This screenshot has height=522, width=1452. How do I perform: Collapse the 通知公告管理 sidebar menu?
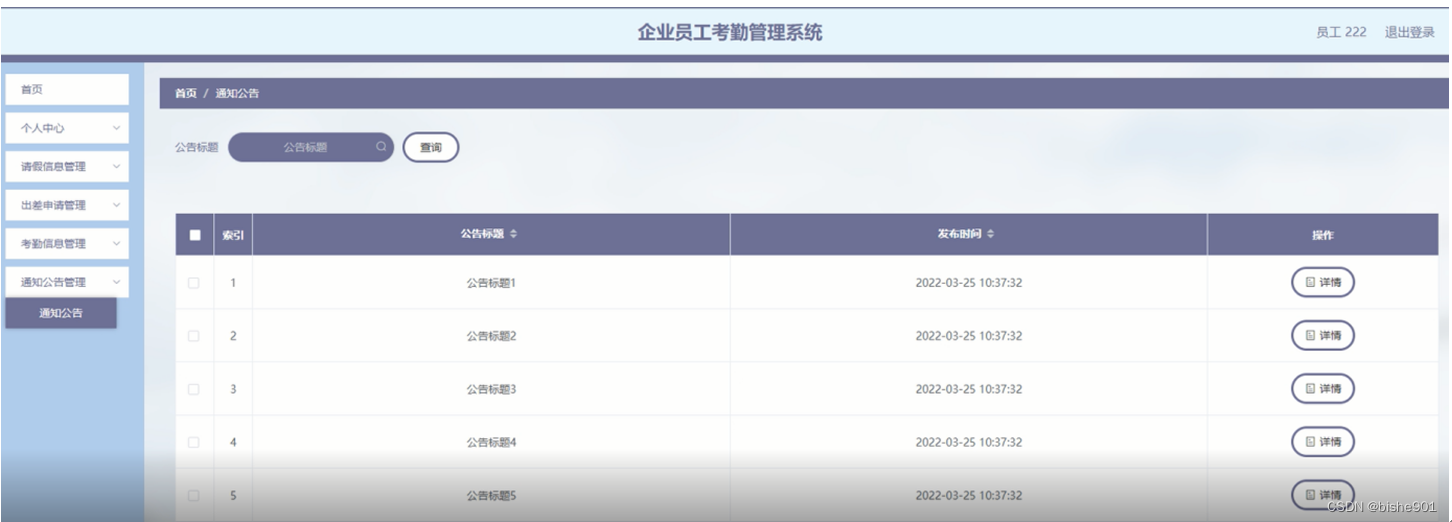(67, 282)
